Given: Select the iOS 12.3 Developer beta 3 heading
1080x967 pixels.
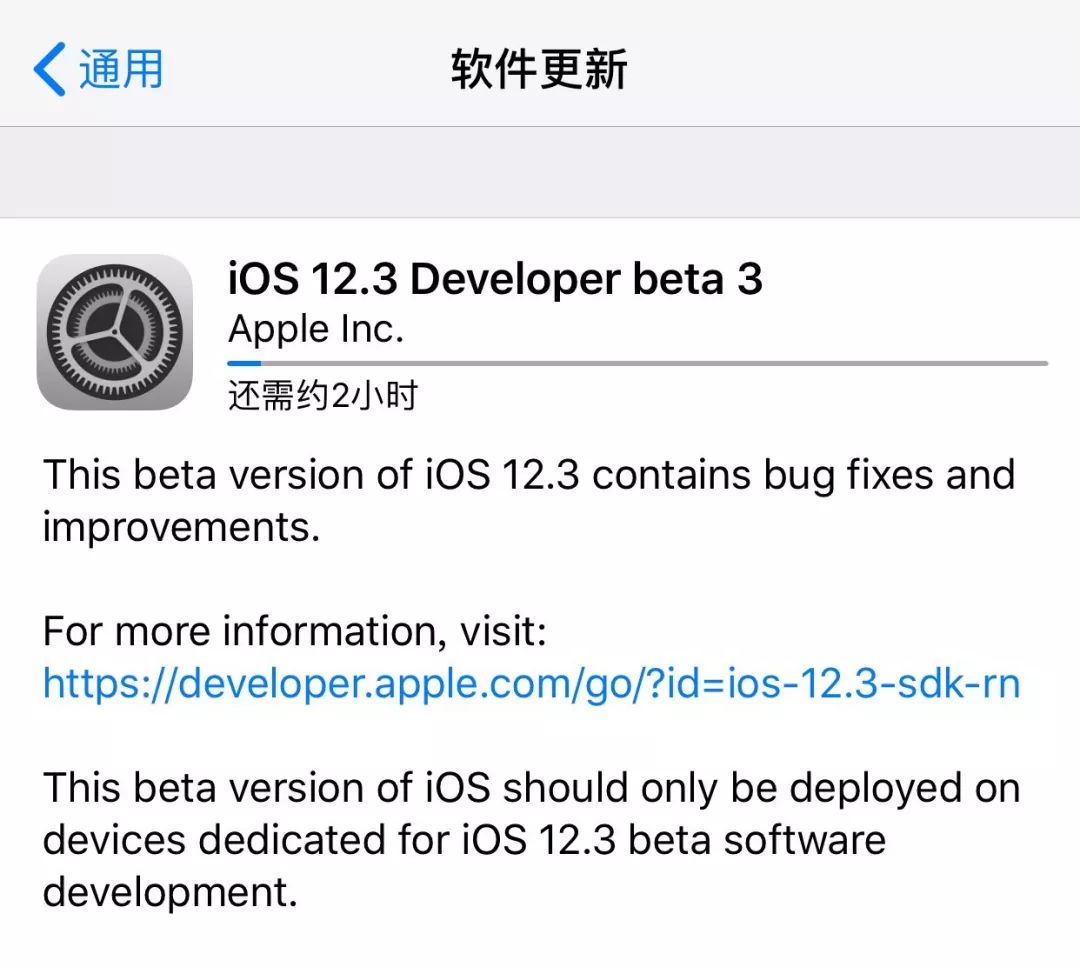Looking at the screenshot, I should click(495, 279).
